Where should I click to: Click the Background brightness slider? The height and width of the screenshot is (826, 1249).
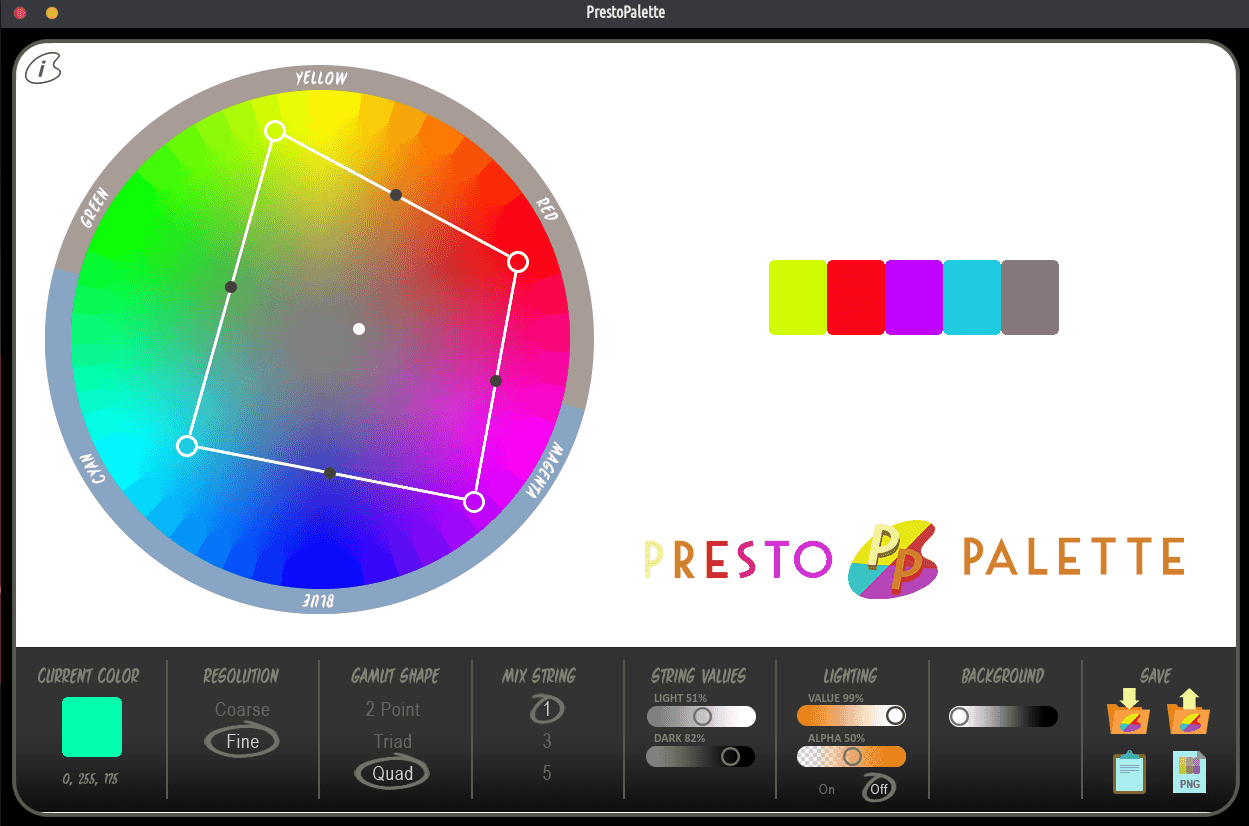[x=1003, y=717]
